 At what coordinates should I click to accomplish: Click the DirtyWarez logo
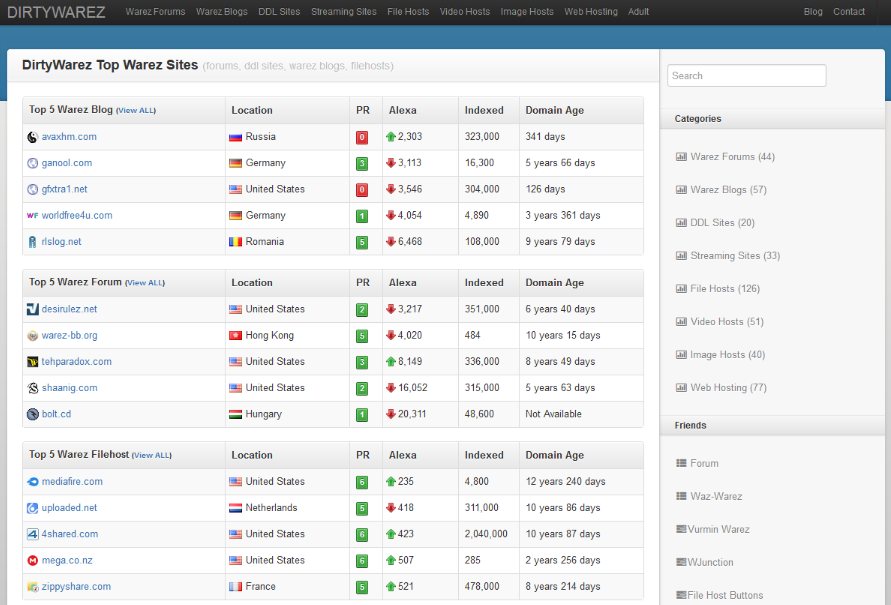coord(56,12)
